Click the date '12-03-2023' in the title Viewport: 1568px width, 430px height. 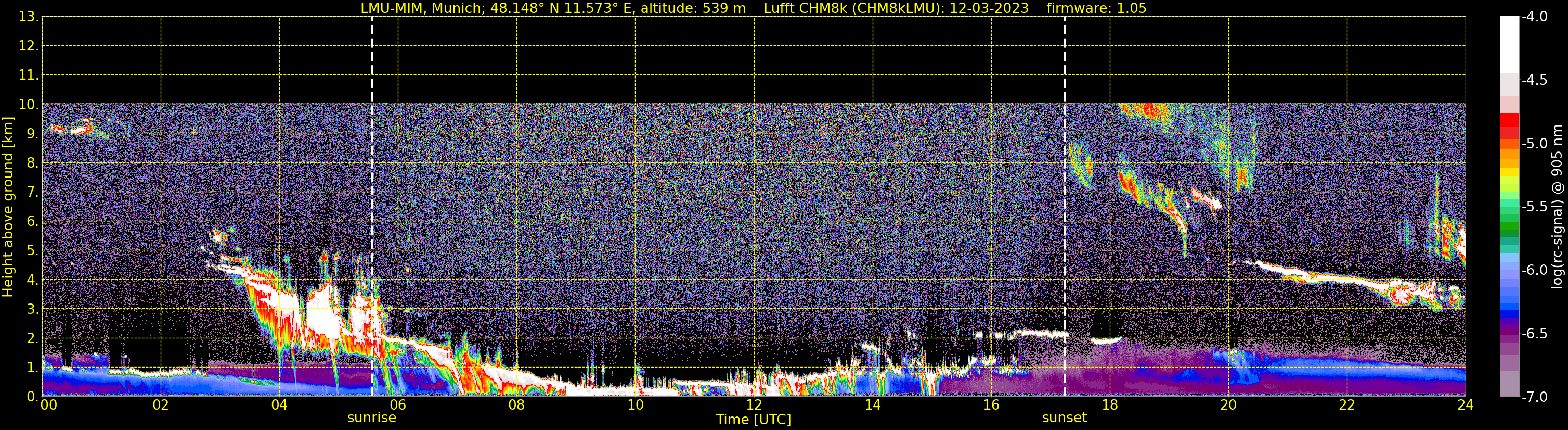coord(989,8)
